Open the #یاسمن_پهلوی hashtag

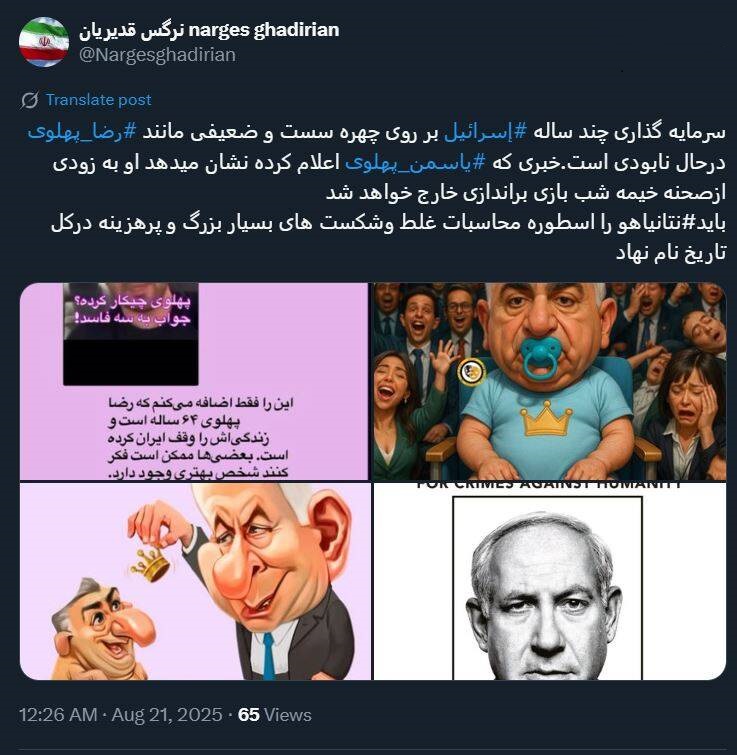(415, 163)
